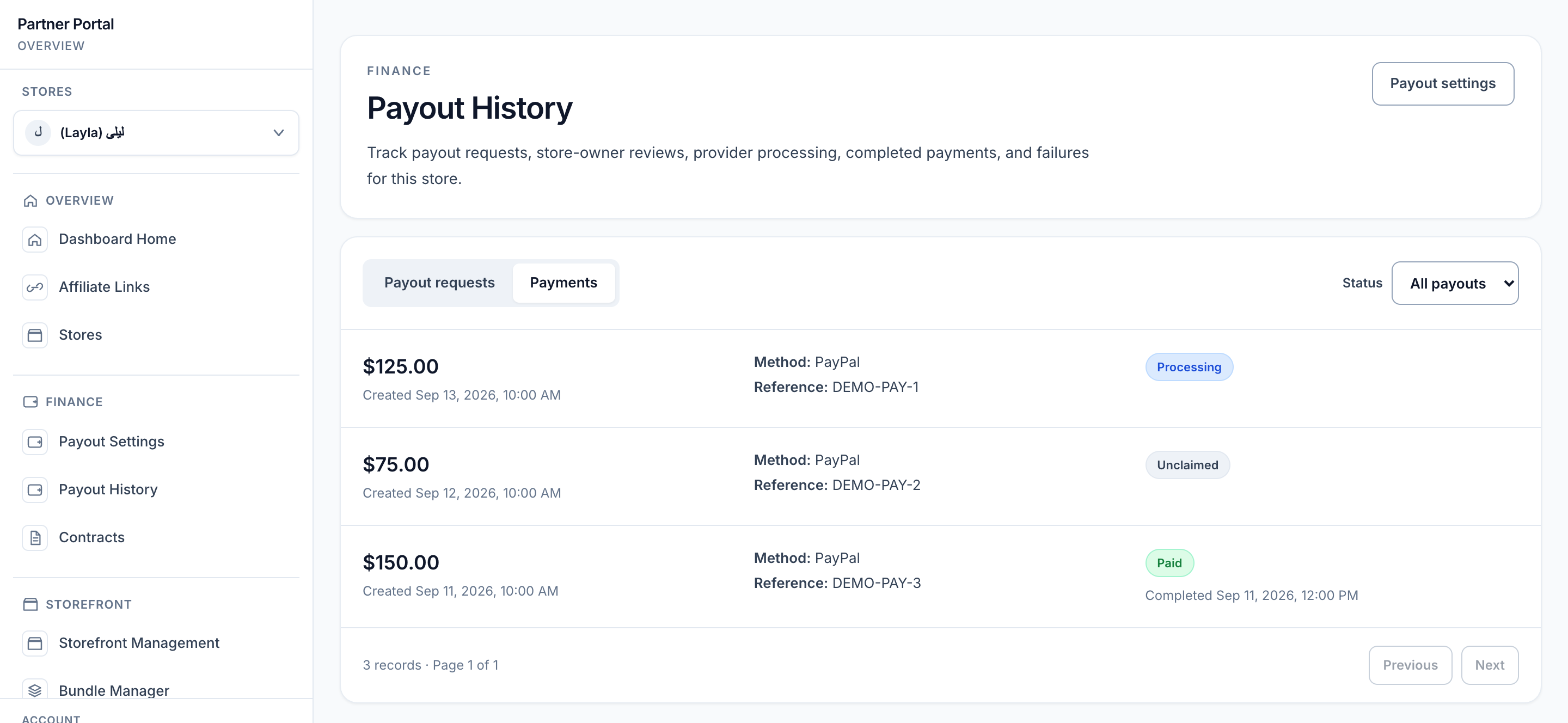Navigate to Payout History in sidebar
This screenshot has height=723, width=1568.
tap(156, 490)
